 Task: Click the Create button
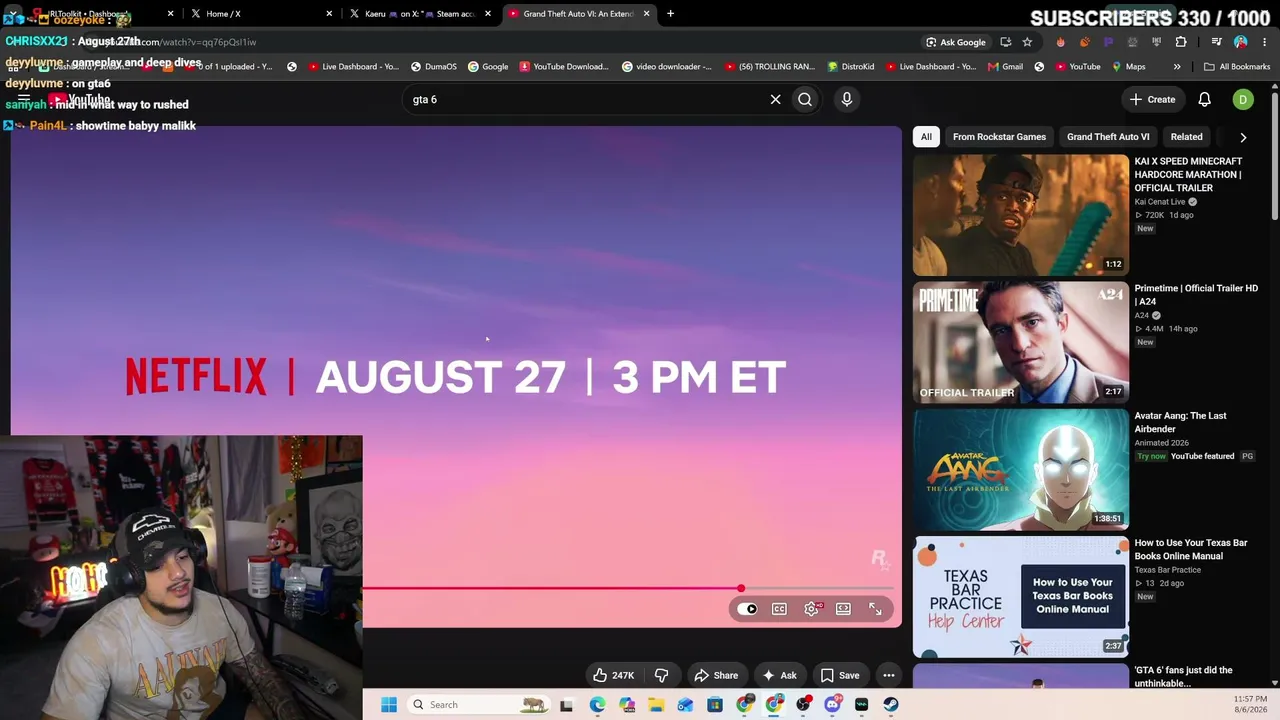point(1152,99)
